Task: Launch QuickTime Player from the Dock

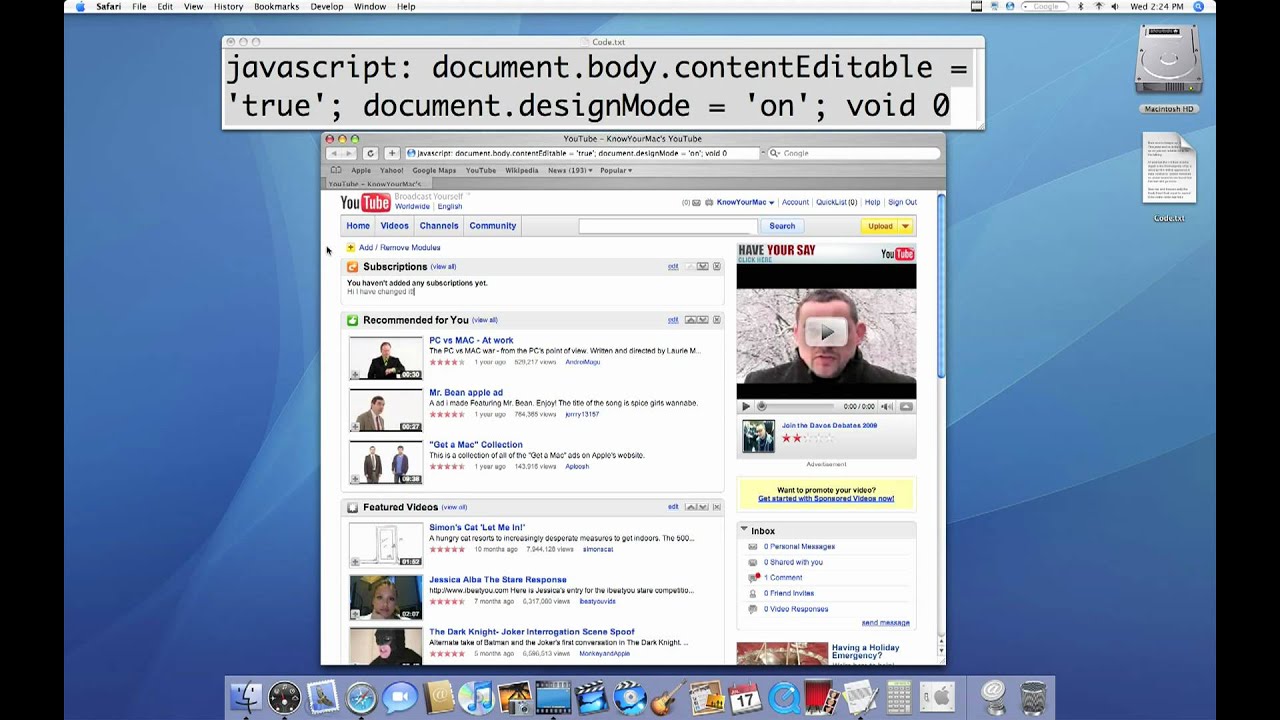Action: pos(783,697)
